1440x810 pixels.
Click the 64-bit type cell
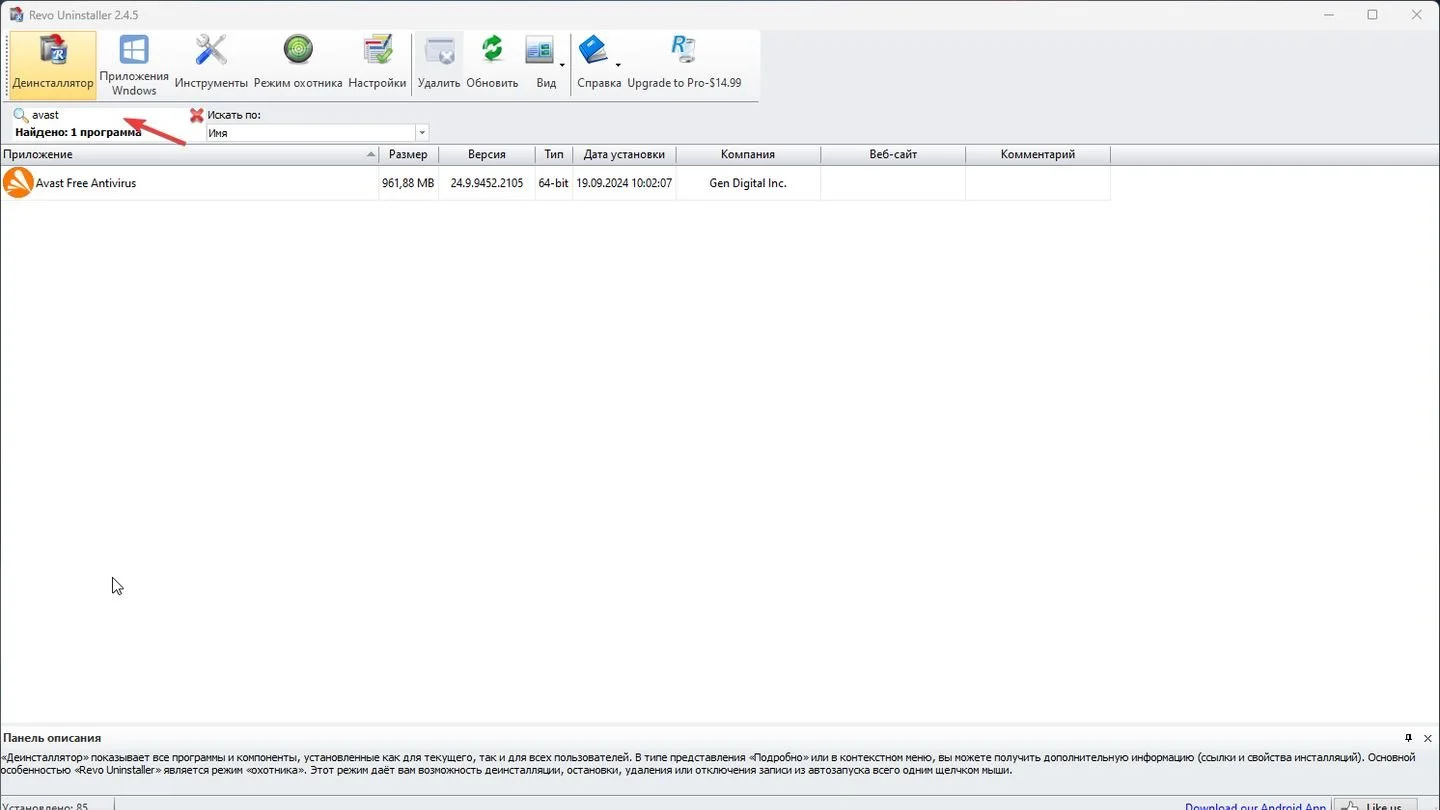click(x=554, y=184)
